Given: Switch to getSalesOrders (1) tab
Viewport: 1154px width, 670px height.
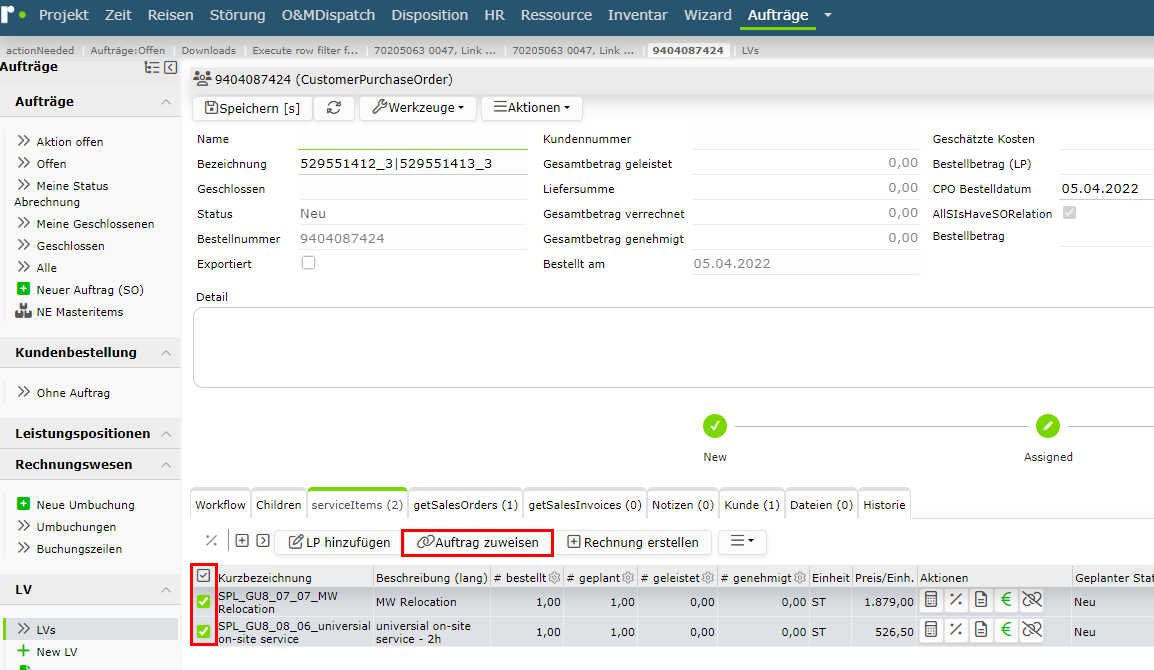Looking at the screenshot, I should pyautogui.click(x=465, y=505).
